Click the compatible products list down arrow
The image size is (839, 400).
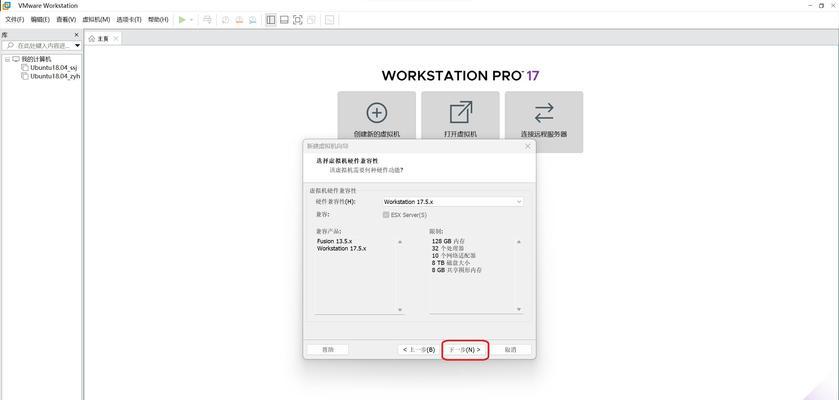(x=400, y=309)
